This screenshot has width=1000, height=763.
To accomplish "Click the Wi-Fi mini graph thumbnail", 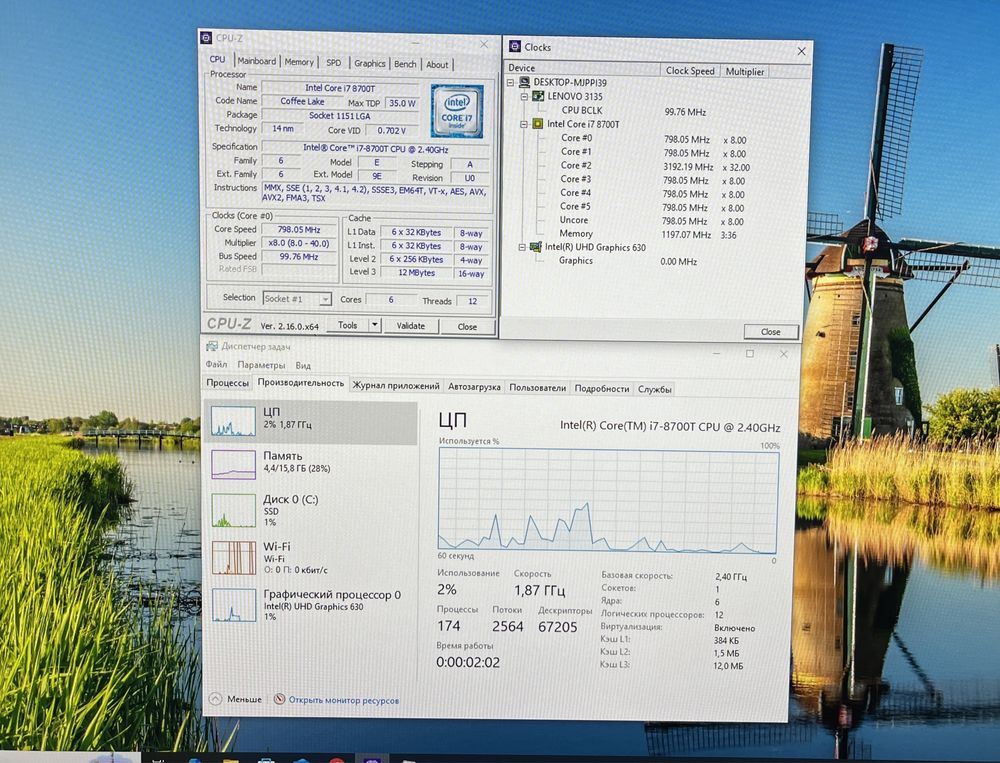I will coord(233,558).
